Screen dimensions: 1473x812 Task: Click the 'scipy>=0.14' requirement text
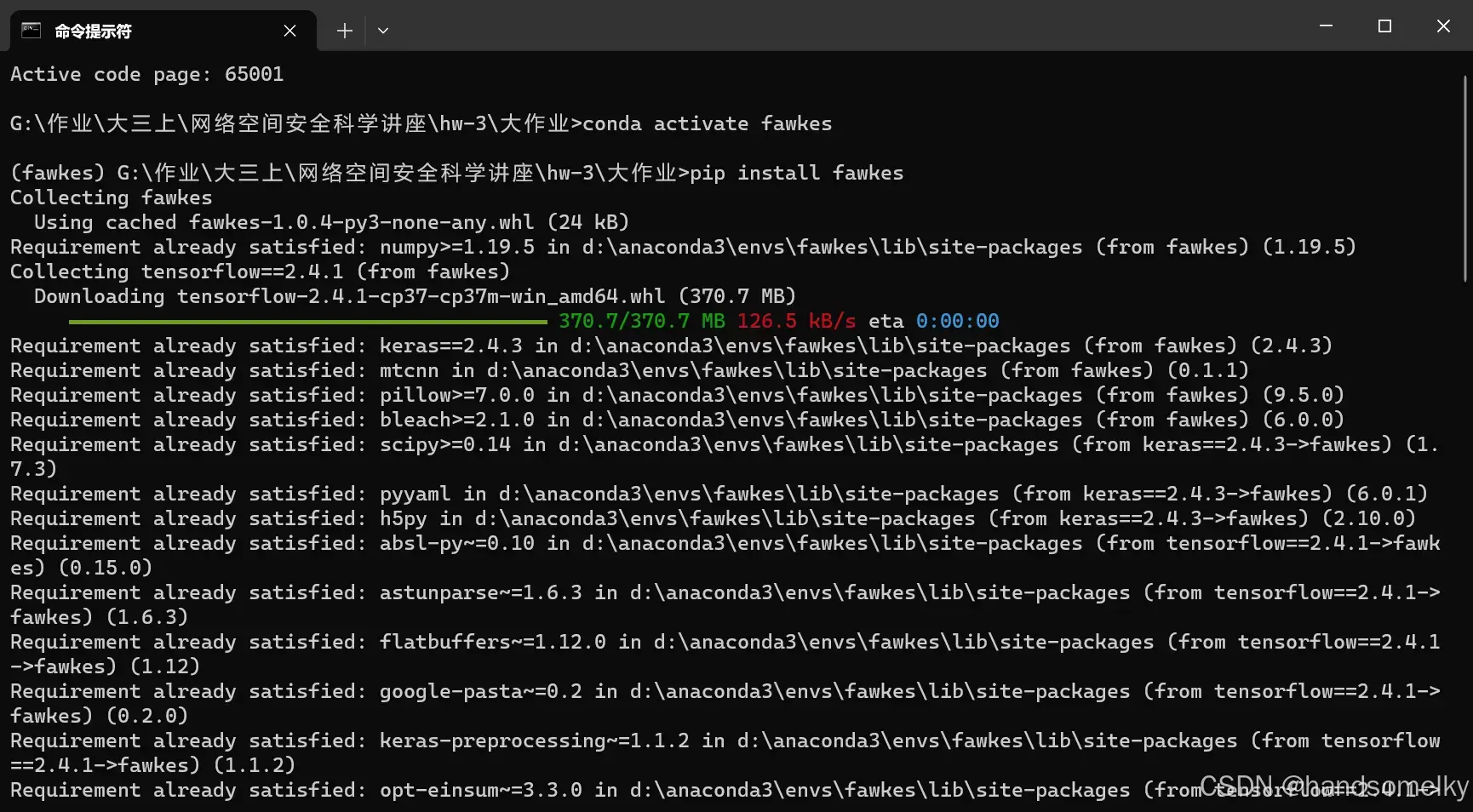(445, 444)
